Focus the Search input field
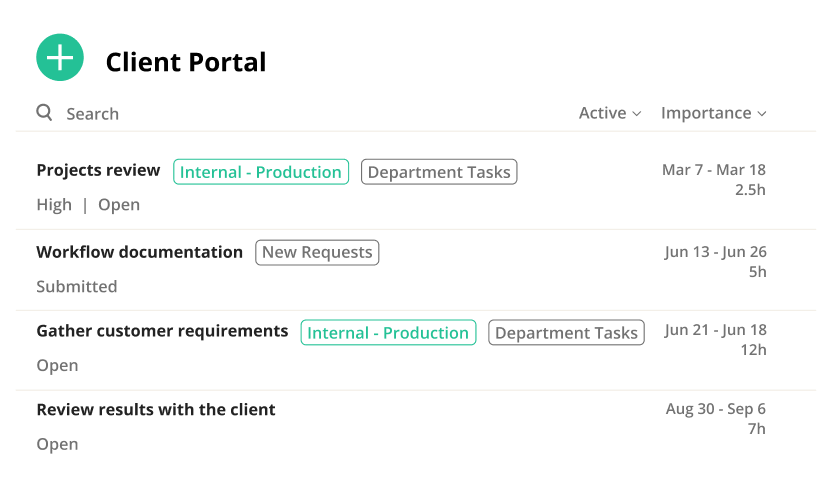The height and width of the screenshot is (488, 831). coord(200,114)
